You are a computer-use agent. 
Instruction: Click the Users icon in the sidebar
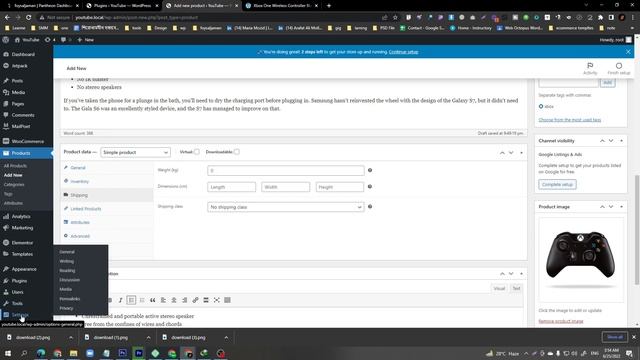pos(6,292)
